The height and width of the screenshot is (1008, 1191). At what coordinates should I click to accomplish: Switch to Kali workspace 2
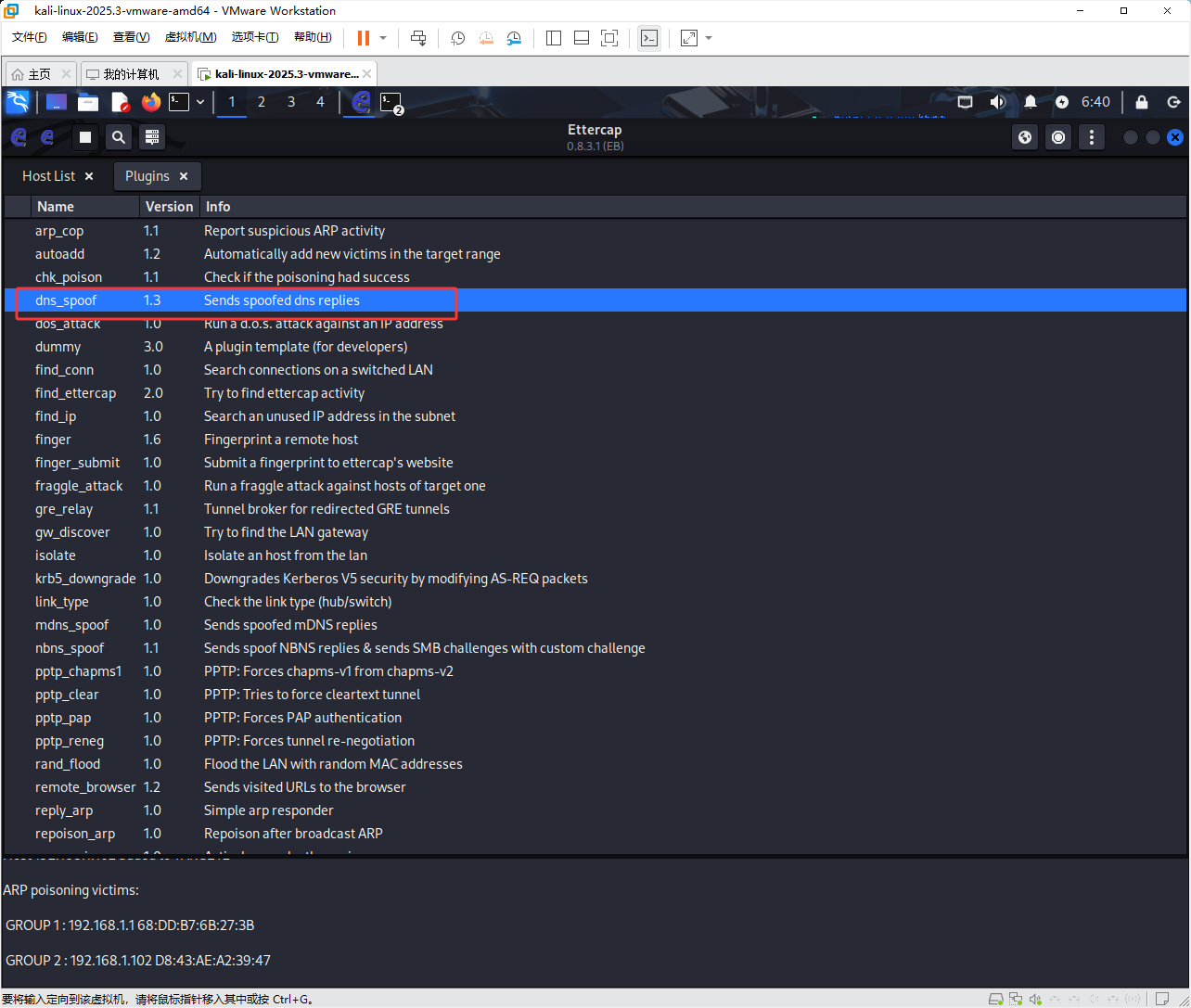(262, 102)
